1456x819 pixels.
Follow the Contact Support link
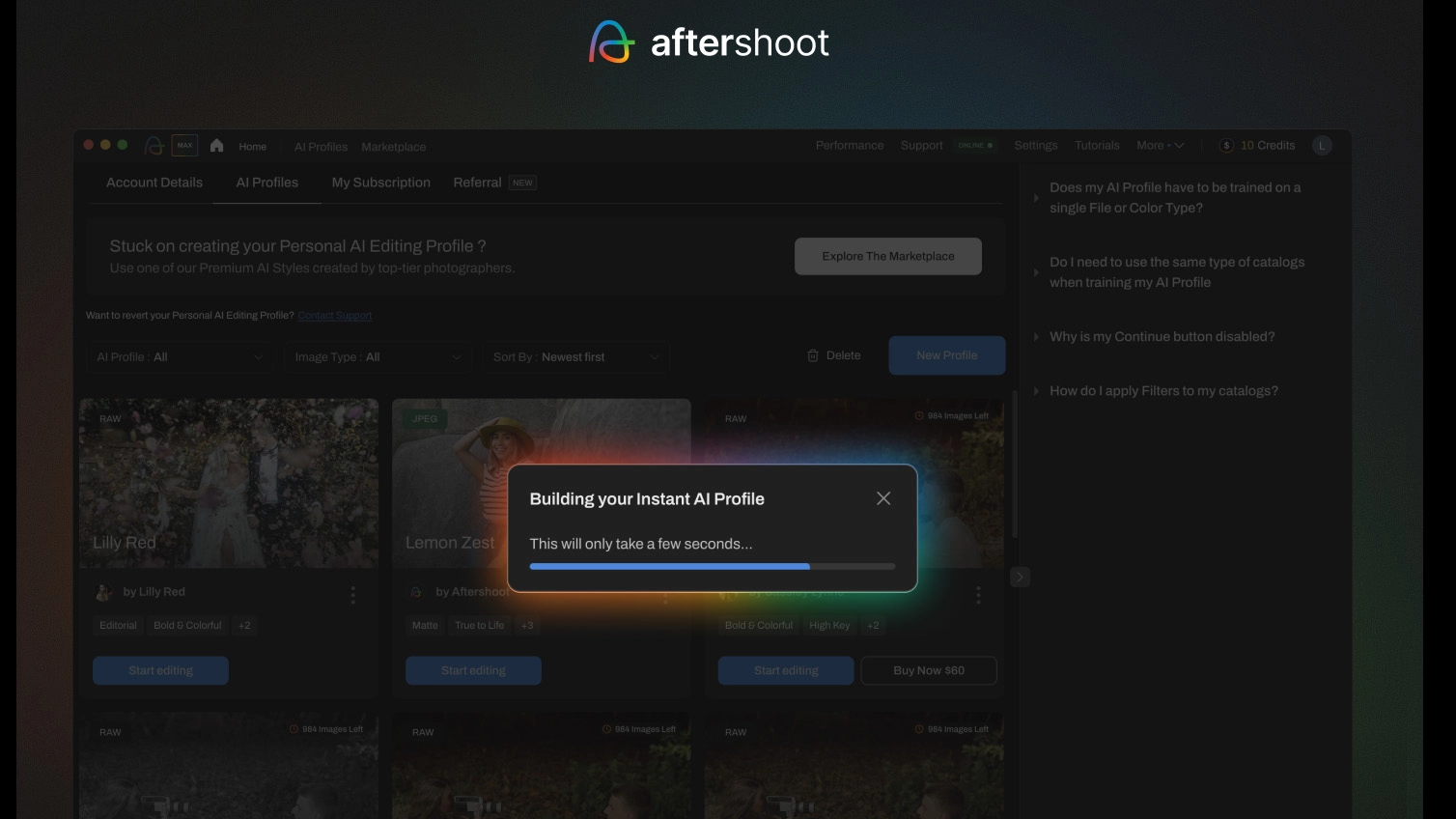pyautogui.click(x=334, y=316)
